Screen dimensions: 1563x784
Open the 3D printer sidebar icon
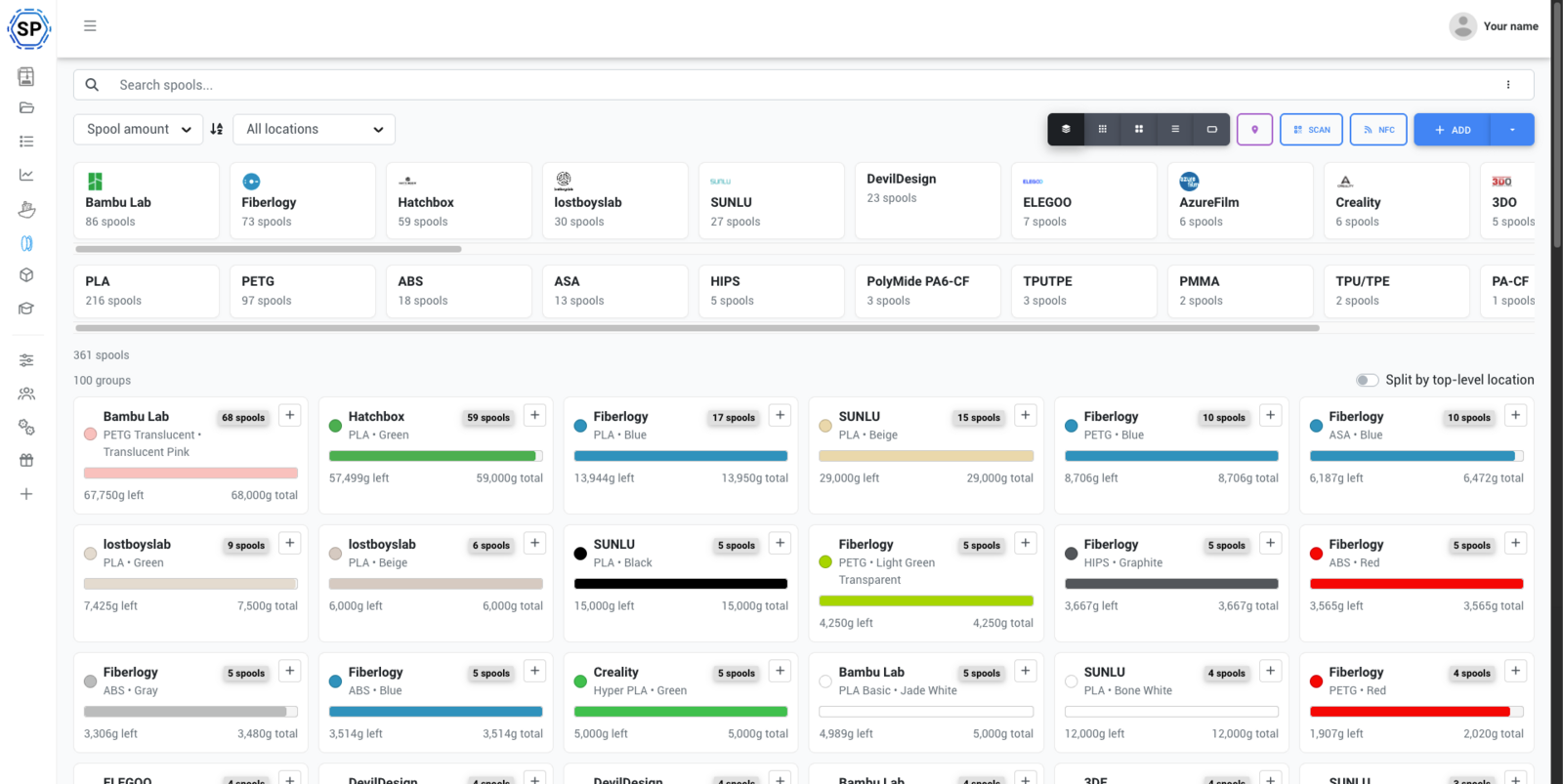pyautogui.click(x=26, y=76)
